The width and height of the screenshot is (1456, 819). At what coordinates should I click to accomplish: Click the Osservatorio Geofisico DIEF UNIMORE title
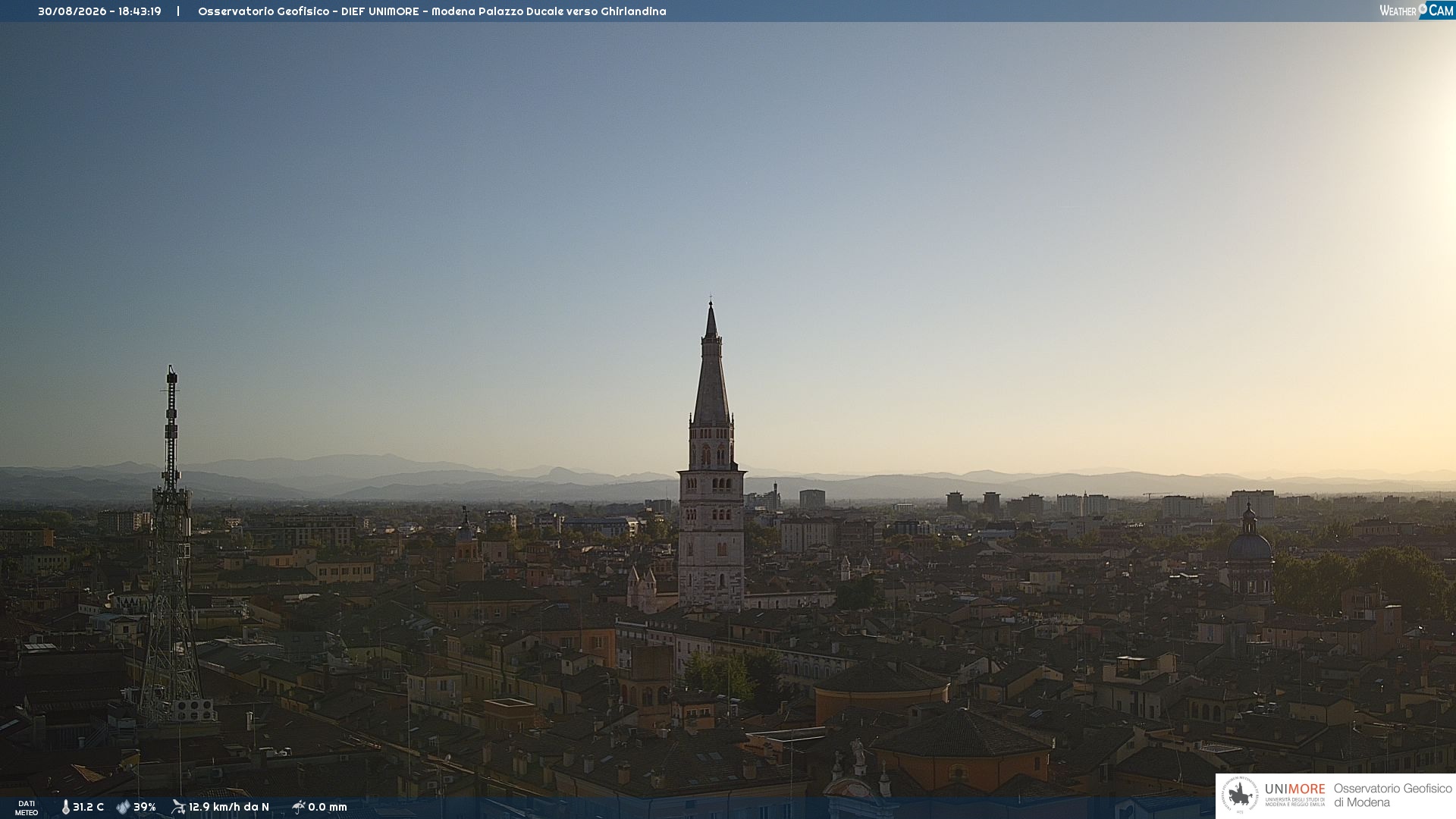[309, 11]
